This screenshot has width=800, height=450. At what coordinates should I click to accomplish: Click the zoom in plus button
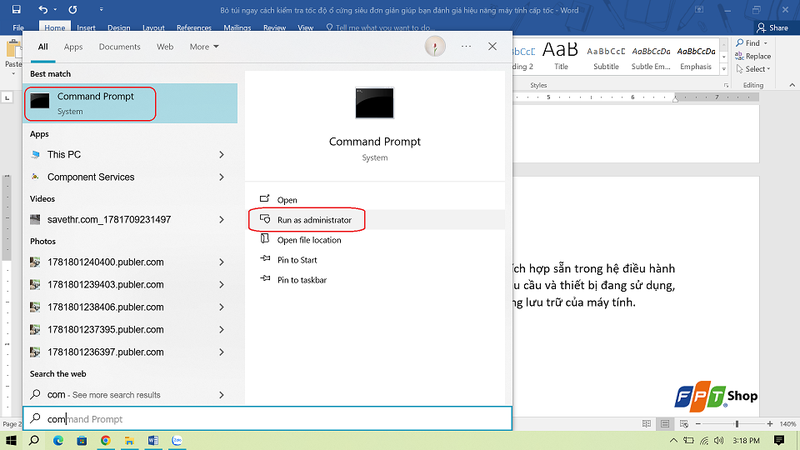tap(769, 423)
